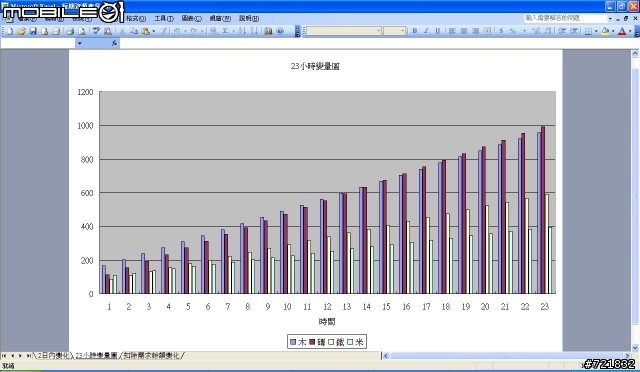
Task: Open the 圖表 (Chart) menu
Action: [x=191, y=18]
